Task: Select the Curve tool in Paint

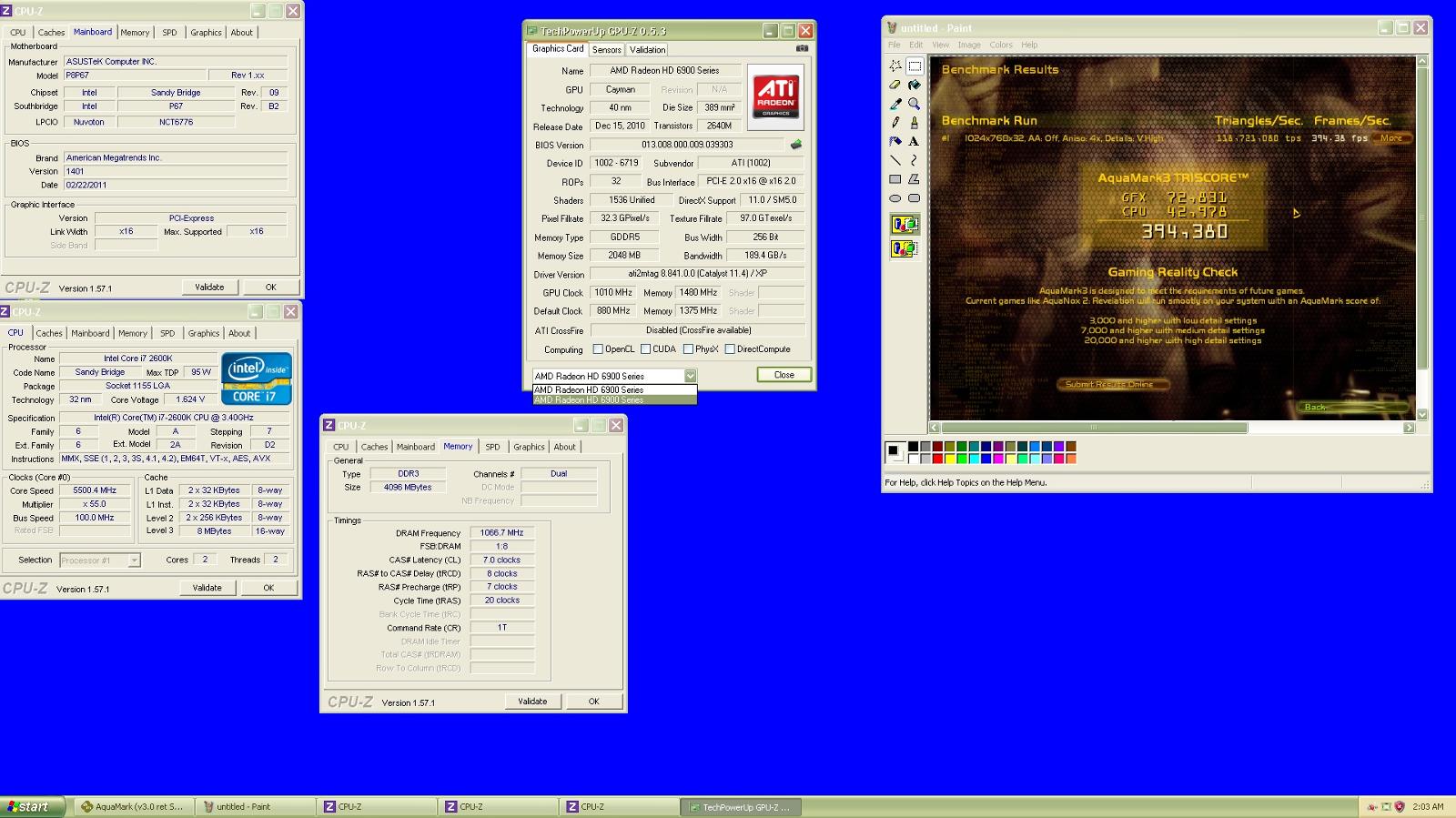Action: click(x=915, y=160)
